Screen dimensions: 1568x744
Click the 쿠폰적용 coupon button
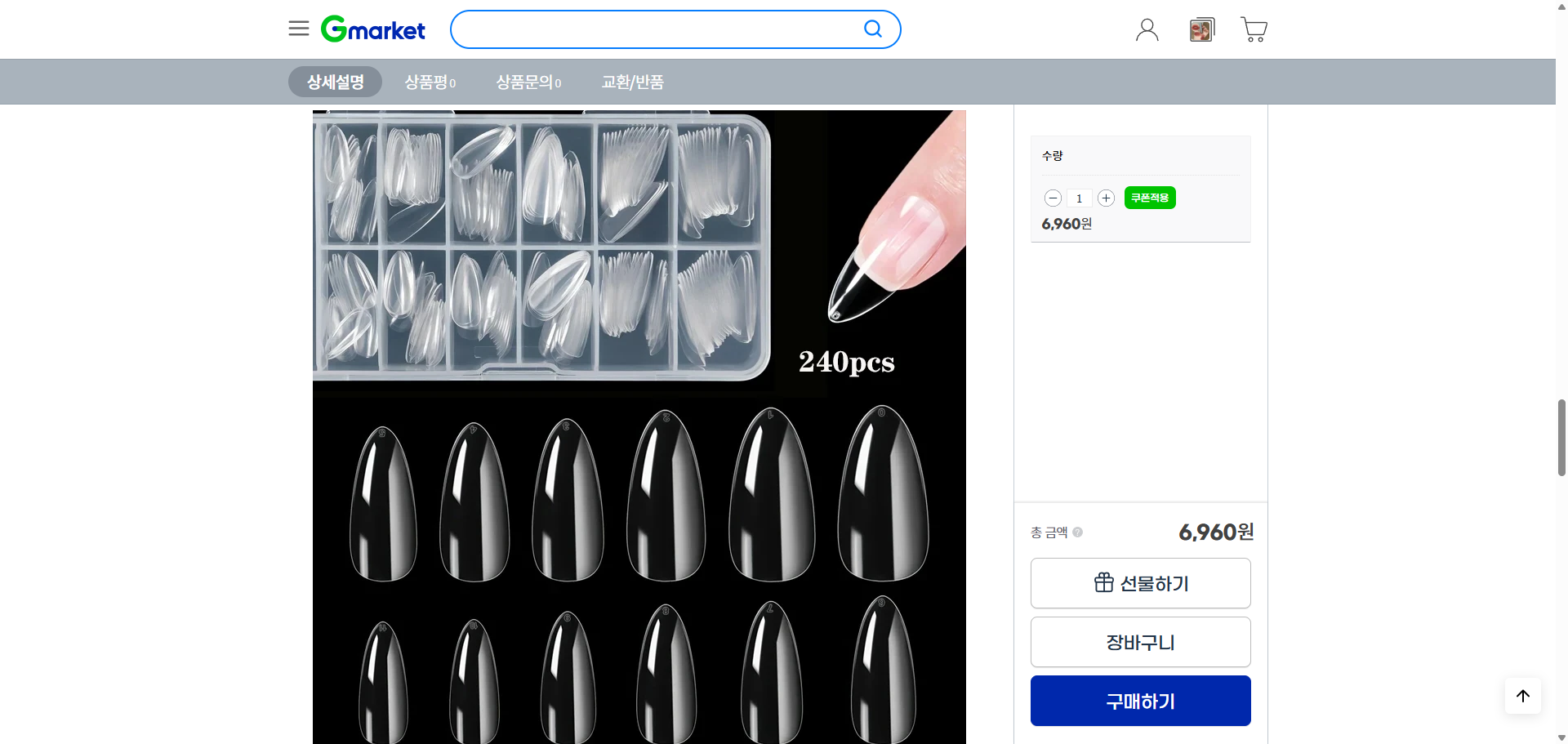point(1150,198)
